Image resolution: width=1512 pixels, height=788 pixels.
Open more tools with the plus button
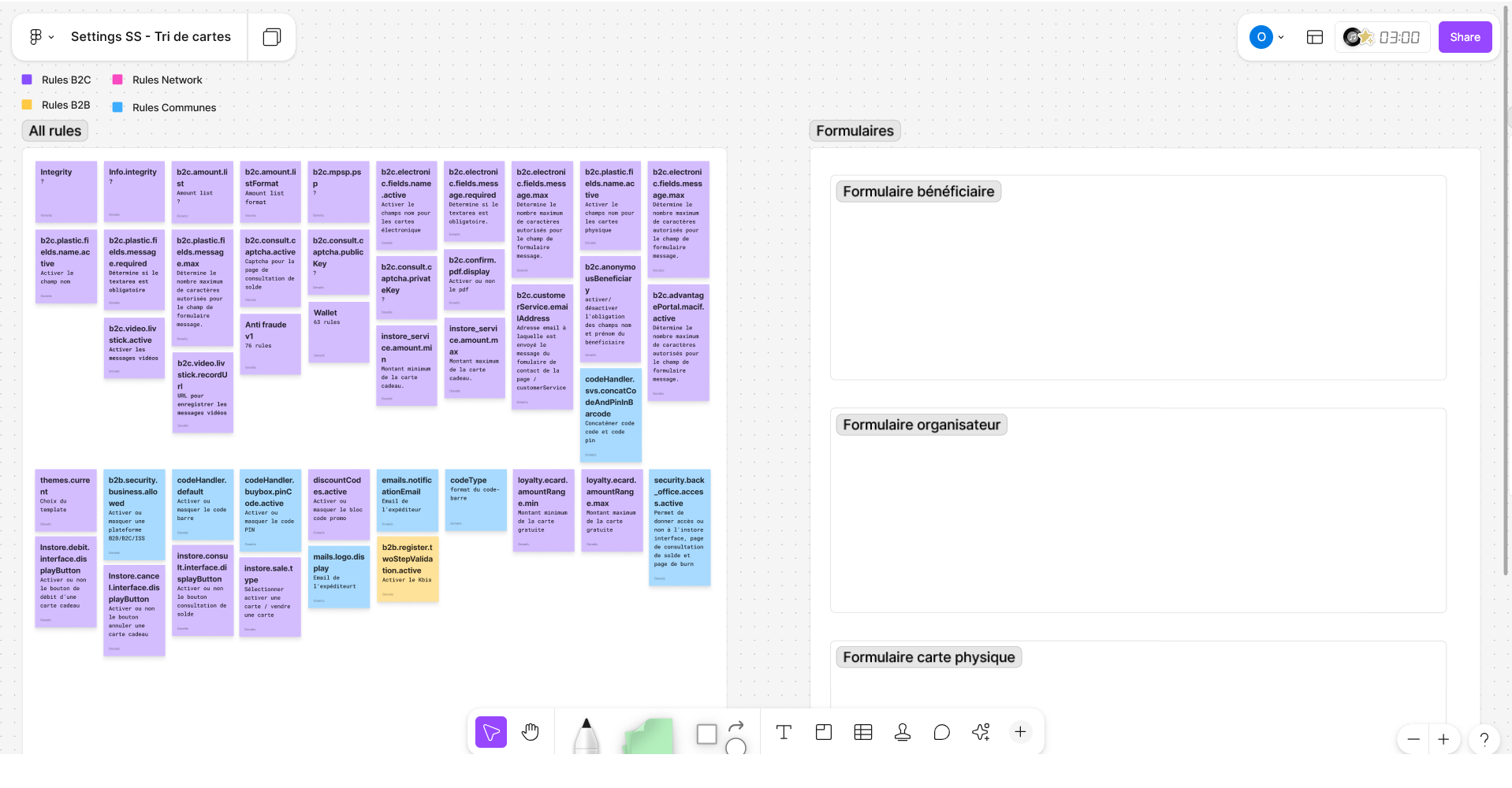1020,732
